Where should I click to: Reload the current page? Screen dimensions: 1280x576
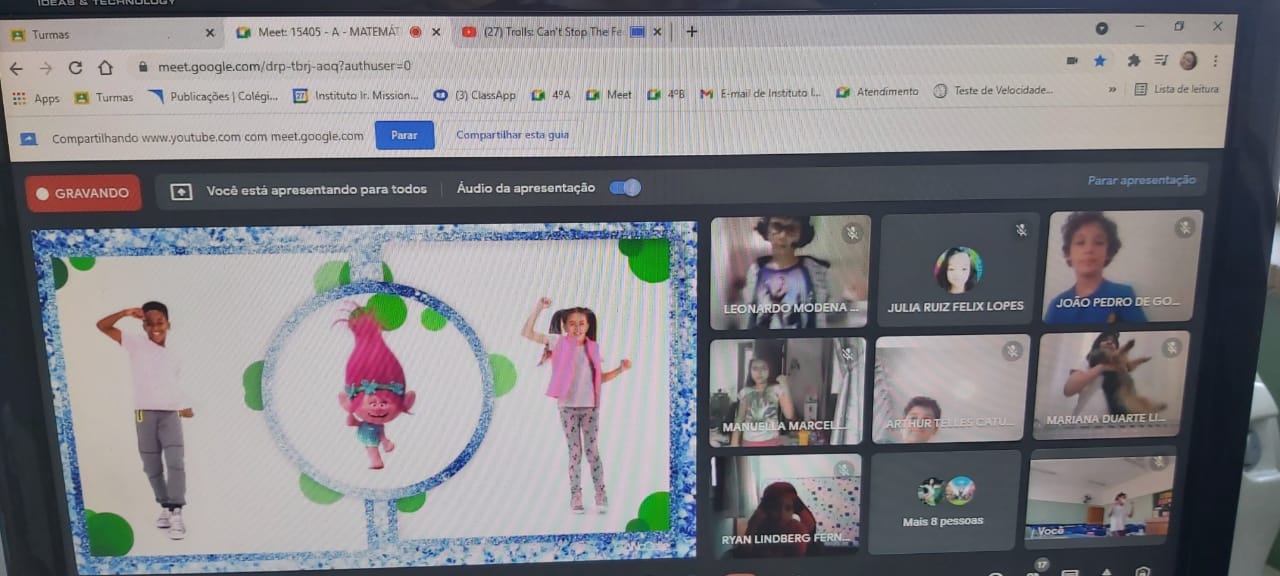click(75, 68)
